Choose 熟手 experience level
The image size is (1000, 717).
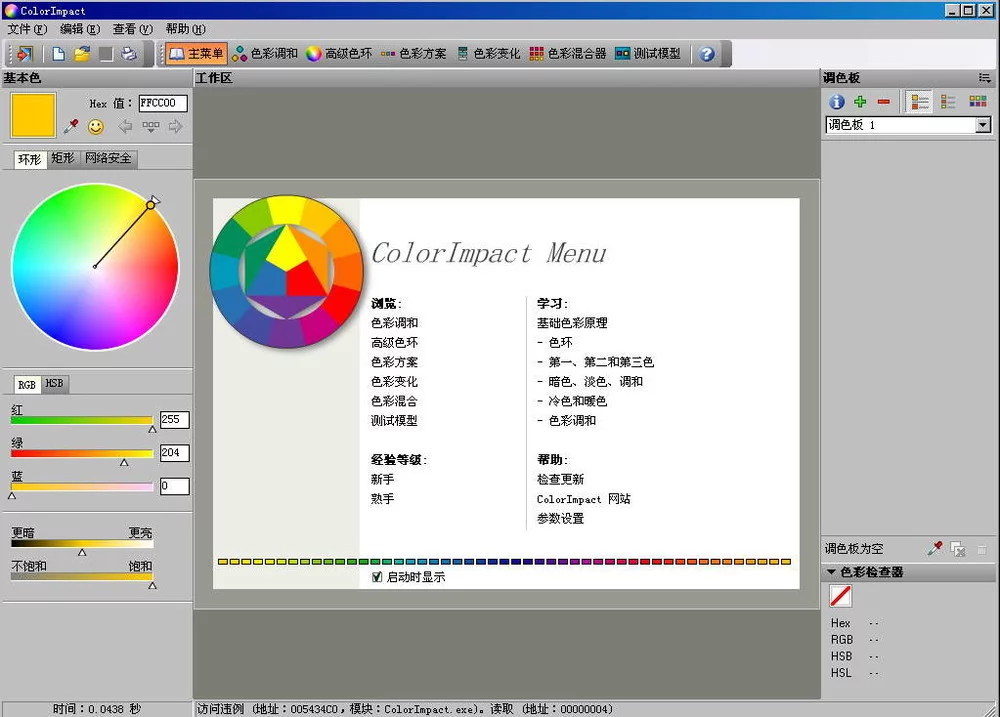click(x=383, y=499)
